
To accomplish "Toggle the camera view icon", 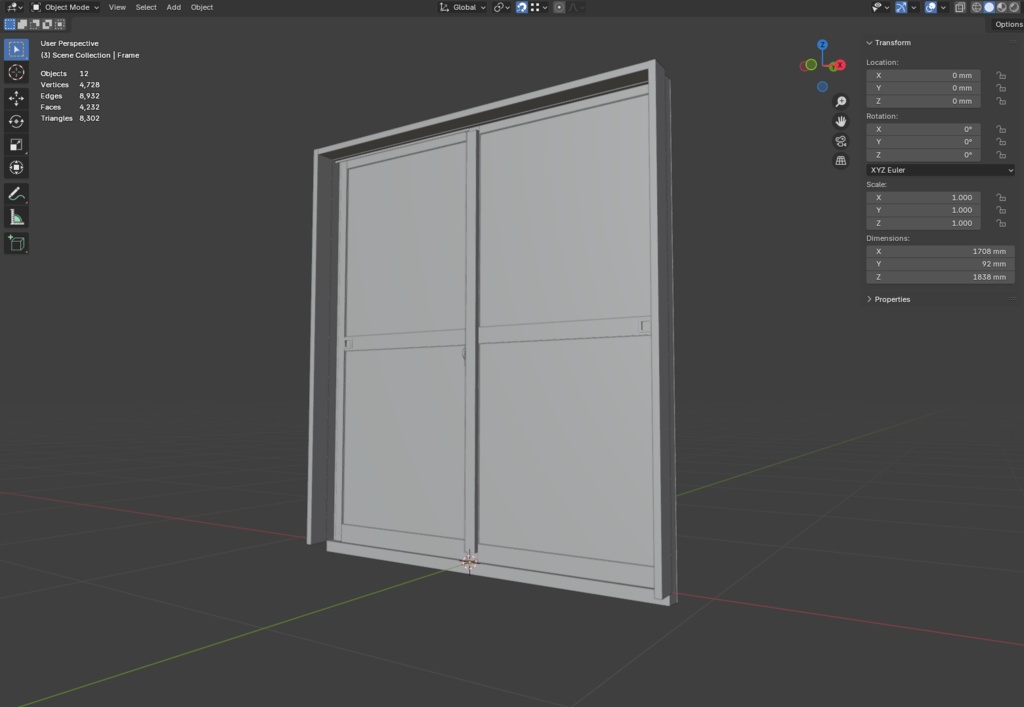I will (x=840, y=141).
